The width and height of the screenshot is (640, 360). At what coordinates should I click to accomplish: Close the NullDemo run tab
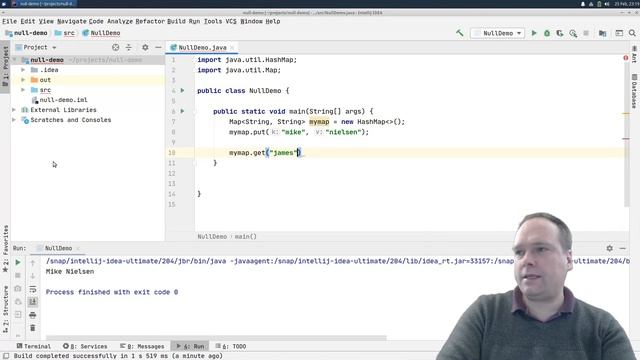[78, 248]
